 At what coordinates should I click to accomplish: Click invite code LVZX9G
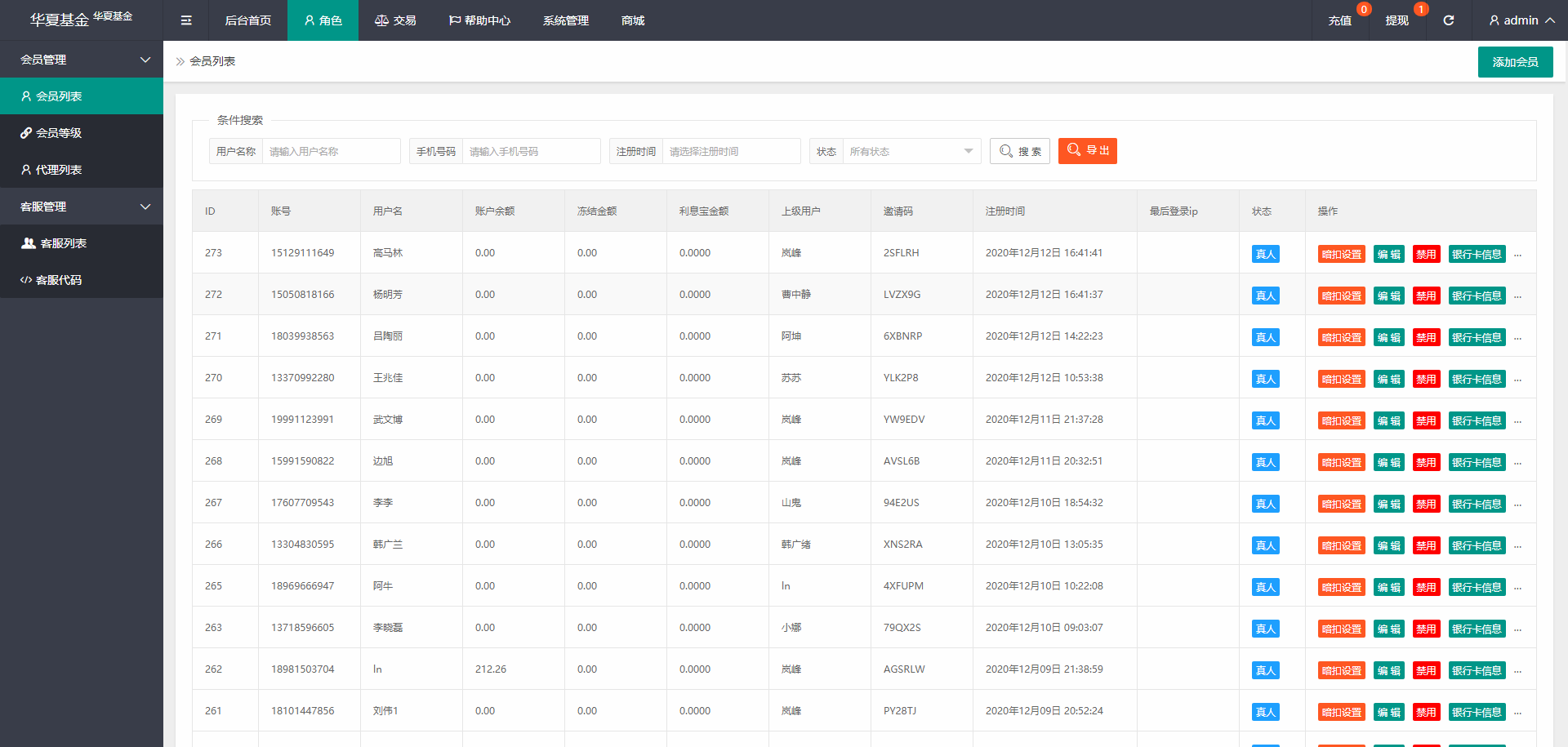coord(902,295)
